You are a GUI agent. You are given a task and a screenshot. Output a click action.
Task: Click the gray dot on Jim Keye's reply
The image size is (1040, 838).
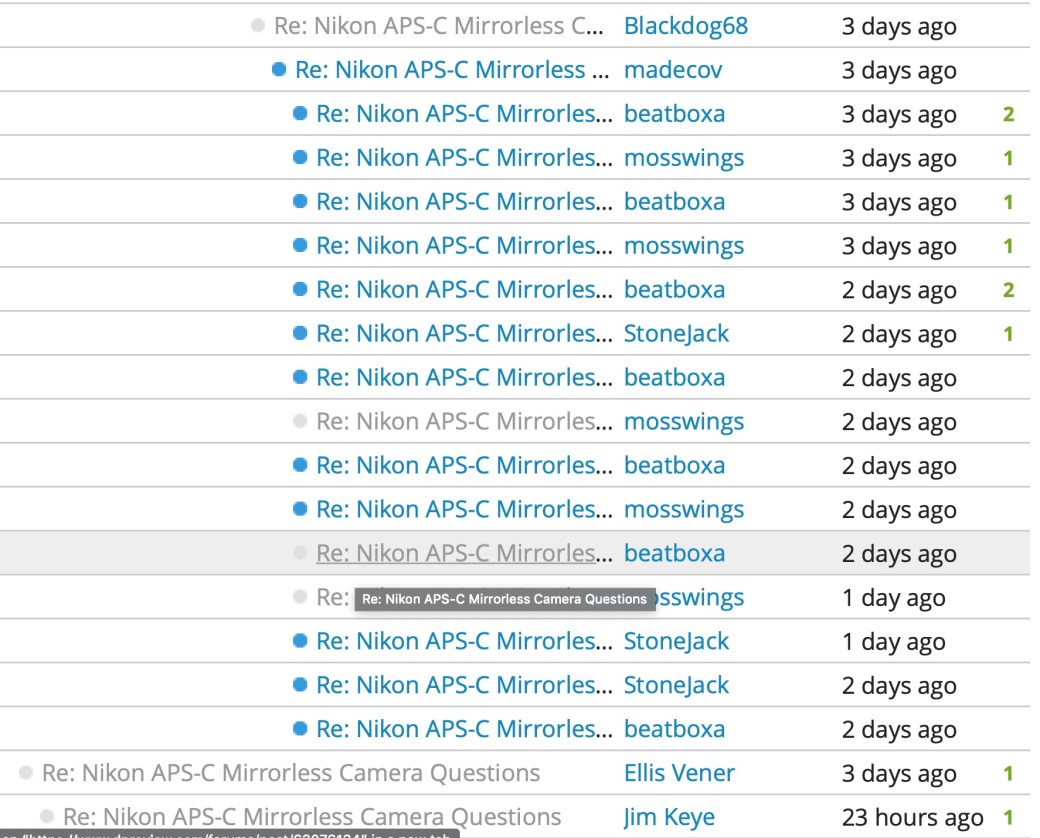coord(47,817)
